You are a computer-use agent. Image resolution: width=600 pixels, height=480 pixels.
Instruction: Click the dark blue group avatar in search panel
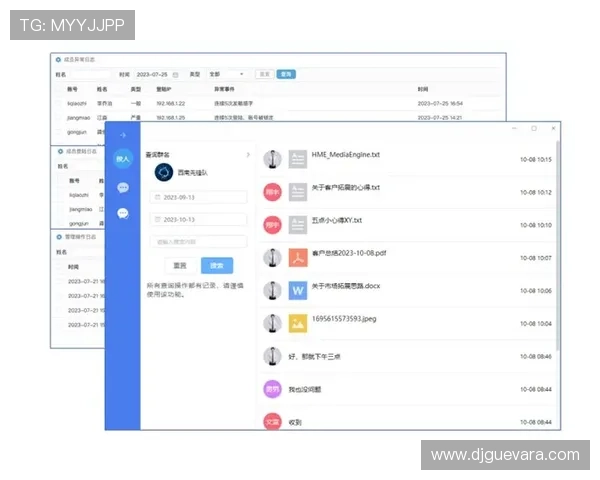pos(164,172)
